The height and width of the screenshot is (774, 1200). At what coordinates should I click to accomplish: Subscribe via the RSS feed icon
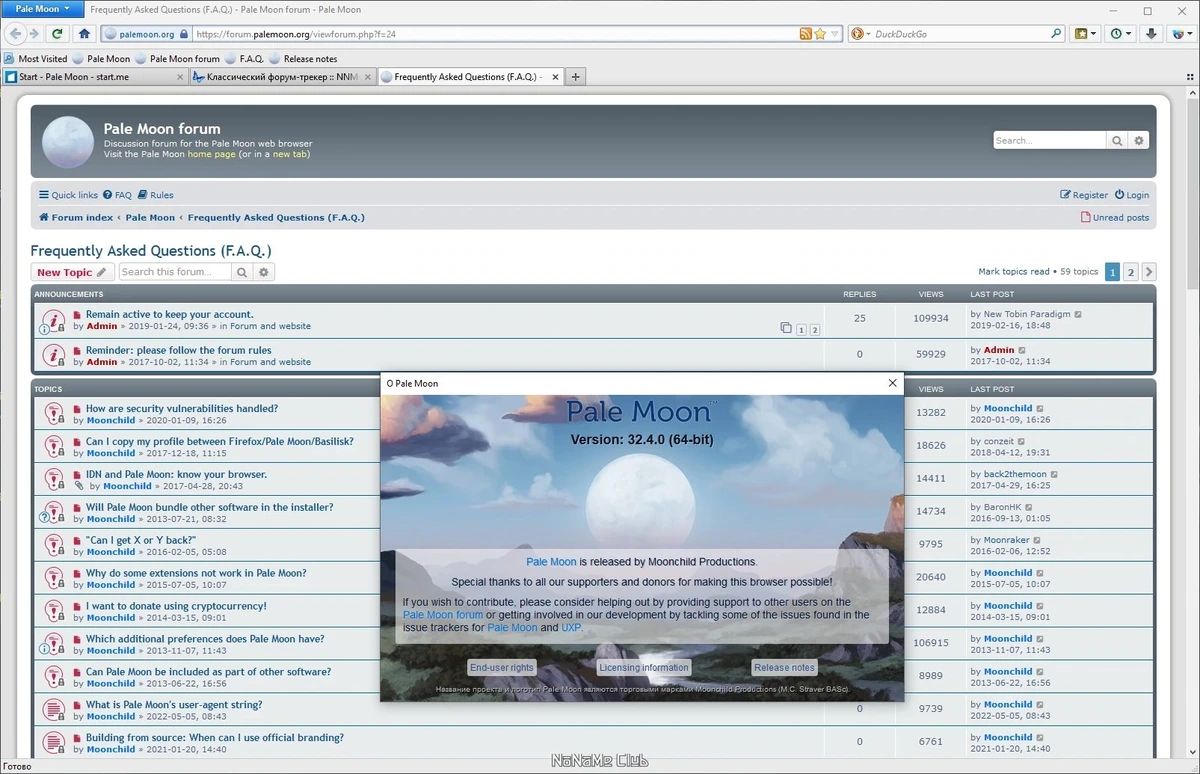click(805, 34)
